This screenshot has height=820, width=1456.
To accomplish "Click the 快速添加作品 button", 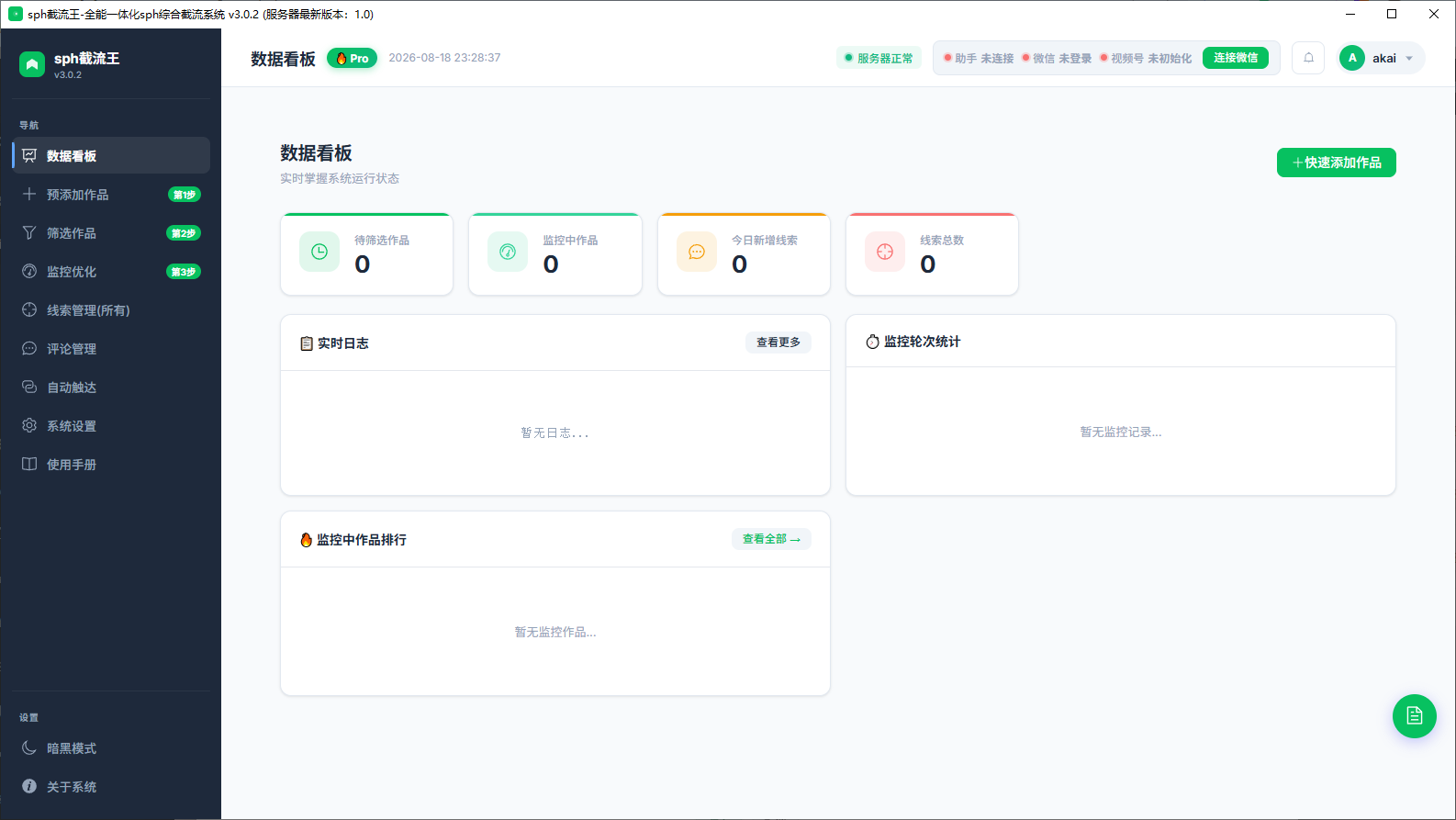I will tap(1337, 163).
